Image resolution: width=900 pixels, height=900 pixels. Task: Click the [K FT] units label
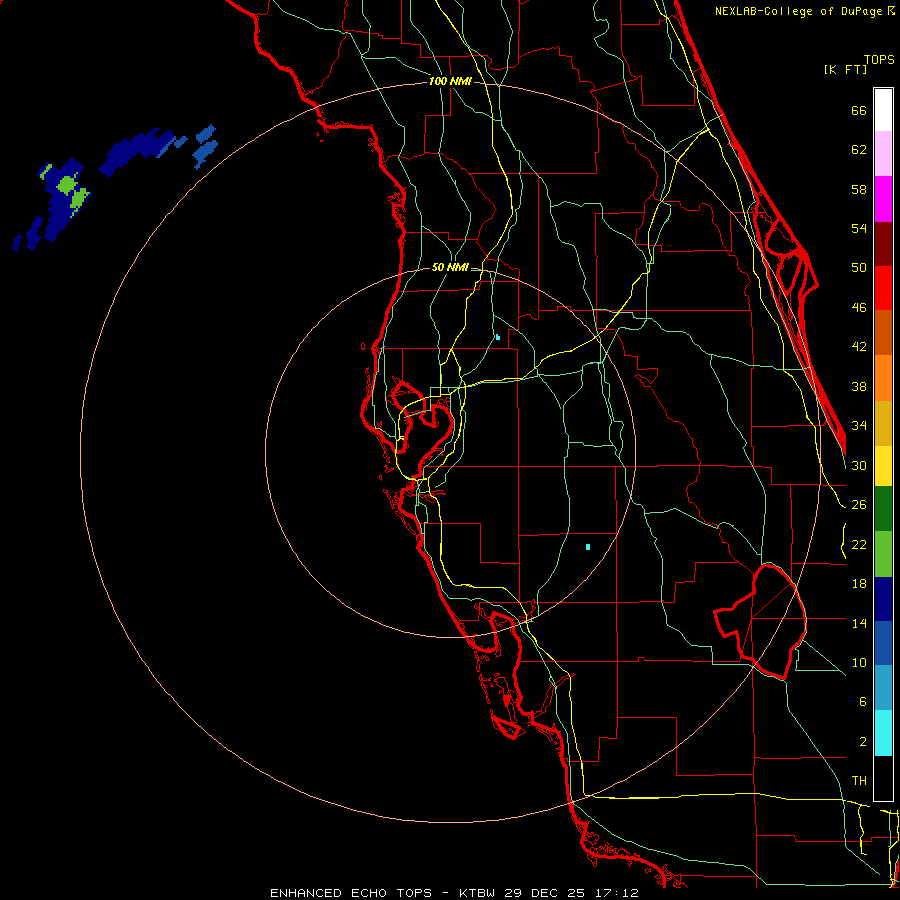(x=845, y=69)
